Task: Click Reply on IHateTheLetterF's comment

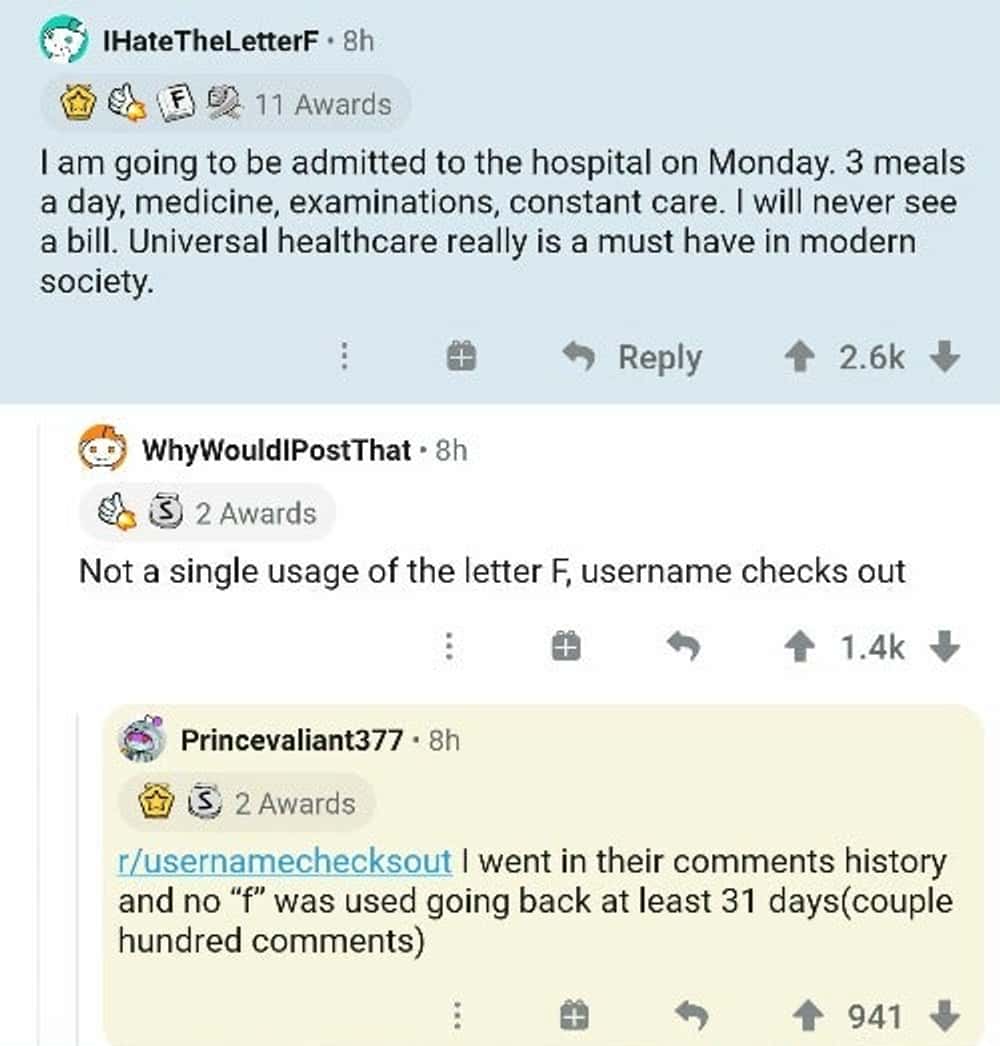Action: coord(631,357)
